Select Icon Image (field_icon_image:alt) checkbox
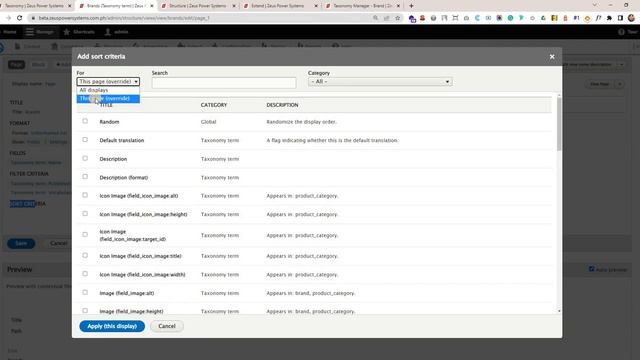 (x=85, y=195)
